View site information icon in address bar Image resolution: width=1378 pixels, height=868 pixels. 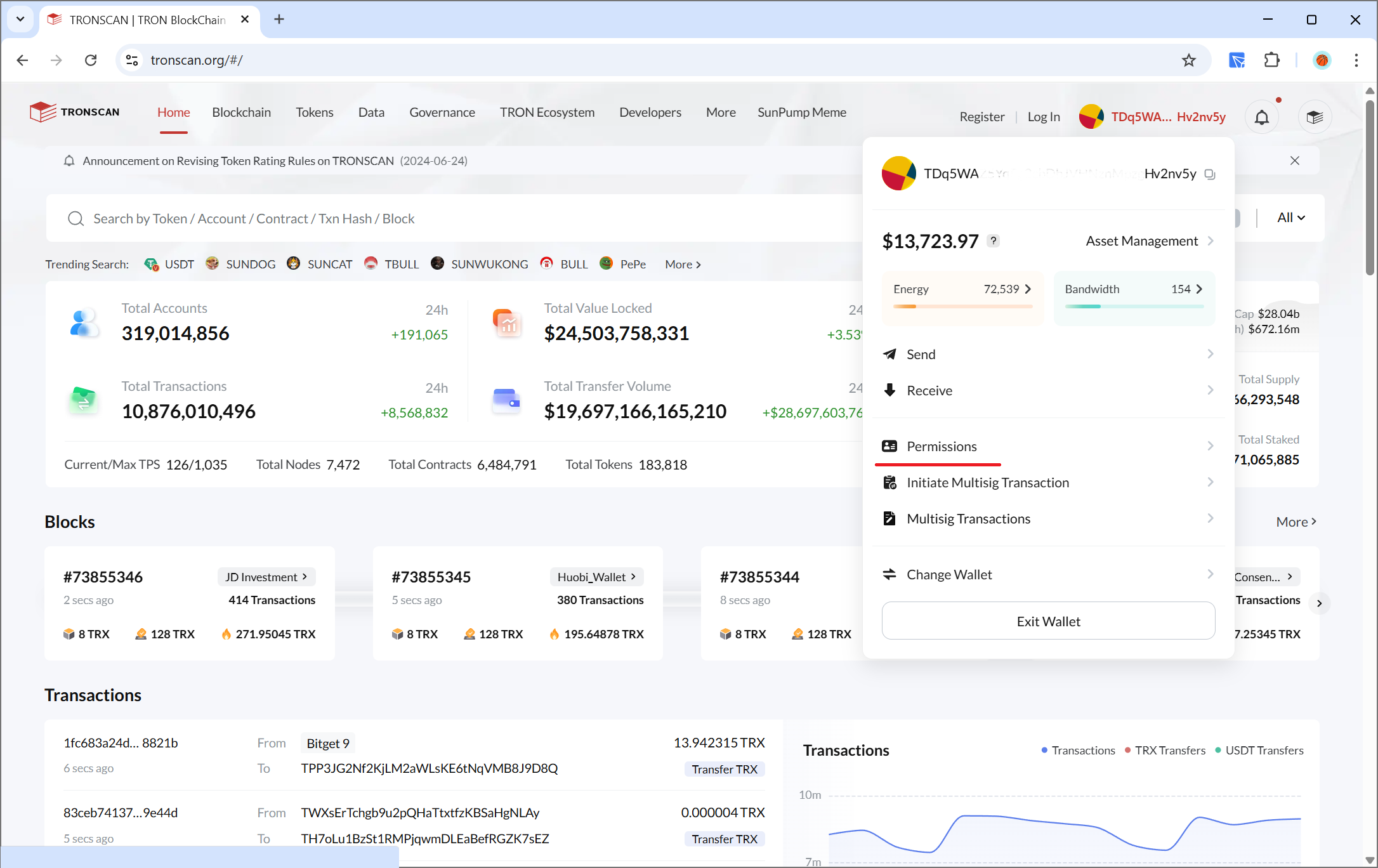coord(132,60)
